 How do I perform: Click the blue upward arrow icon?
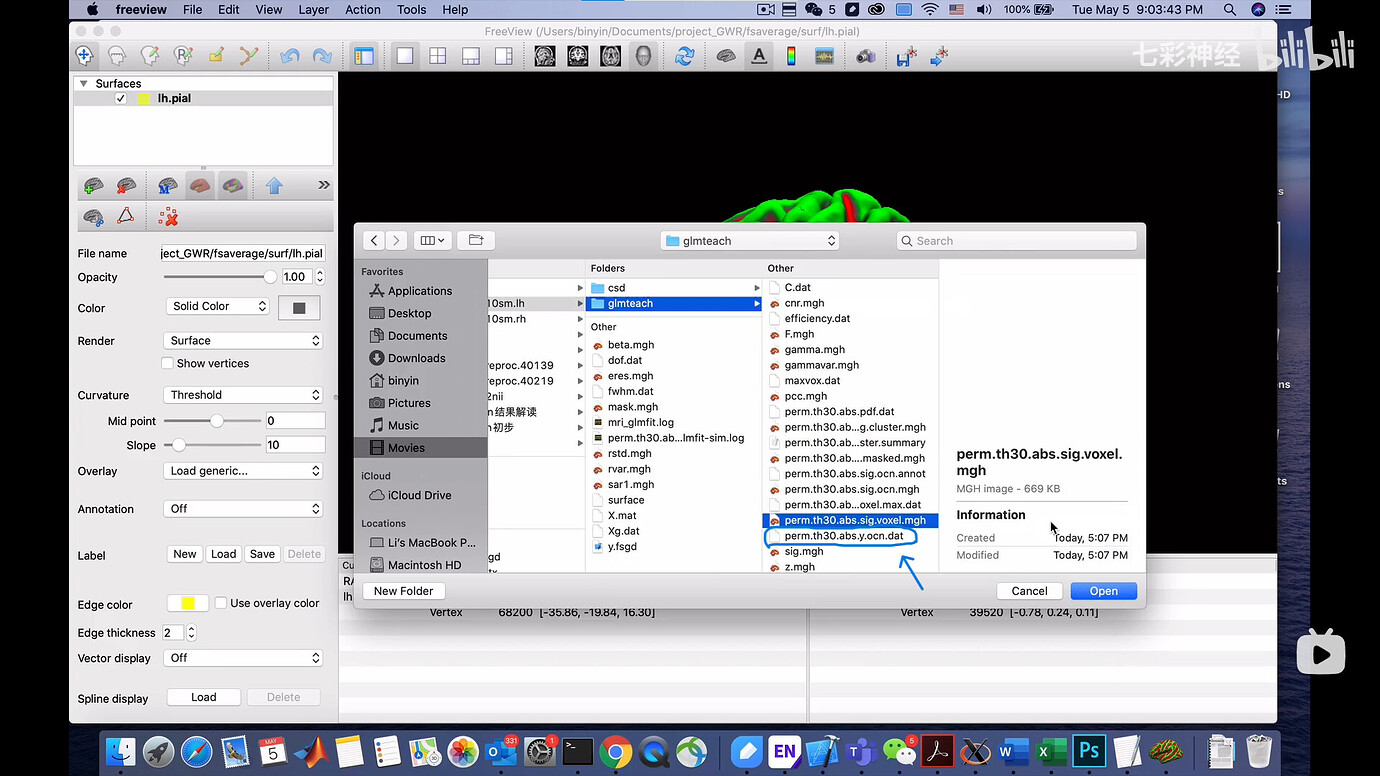point(274,186)
